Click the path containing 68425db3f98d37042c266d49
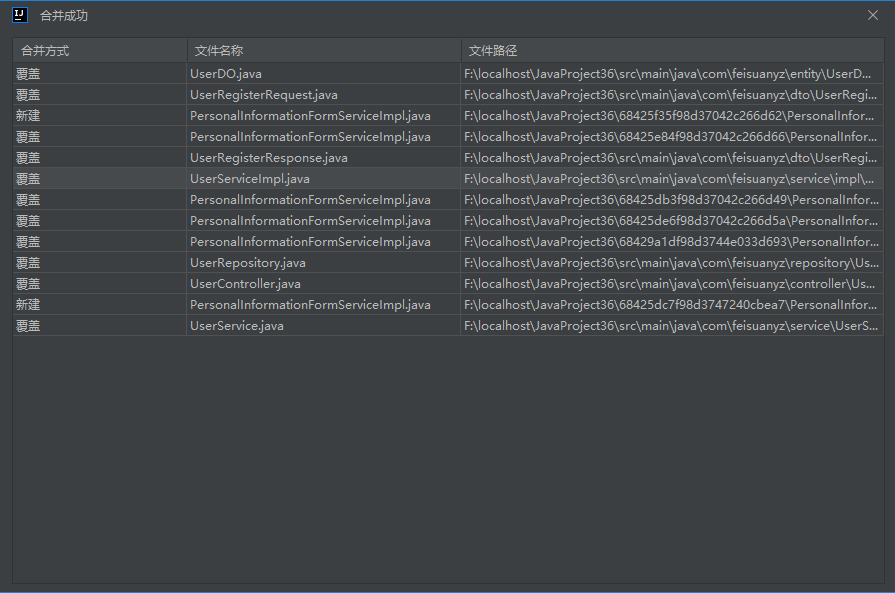Screen dimensions: 895x593 672,200
